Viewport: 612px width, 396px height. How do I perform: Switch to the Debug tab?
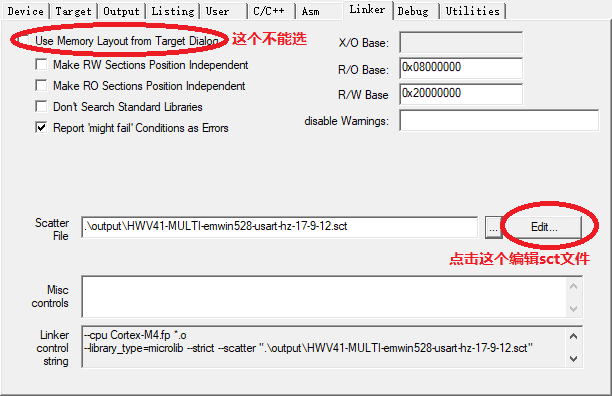point(416,11)
